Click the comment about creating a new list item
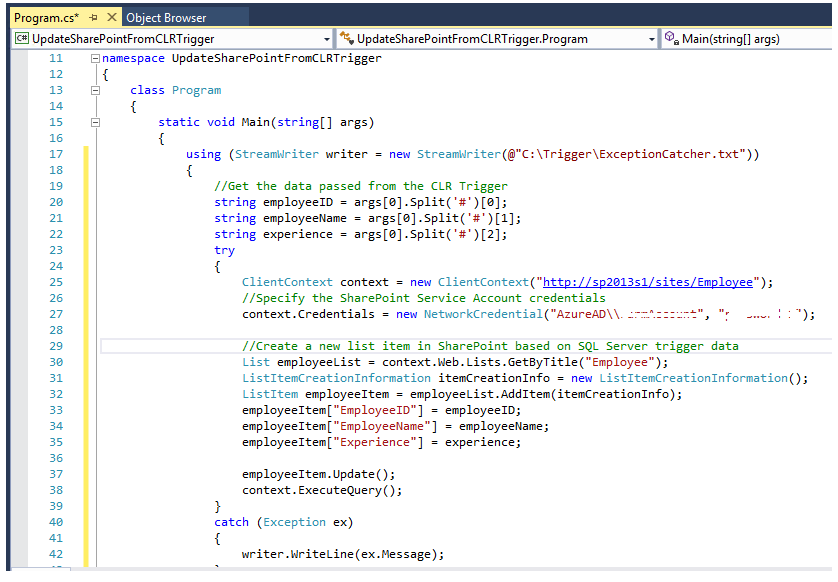Viewport: 838px width, 582px height. point(490,346)
